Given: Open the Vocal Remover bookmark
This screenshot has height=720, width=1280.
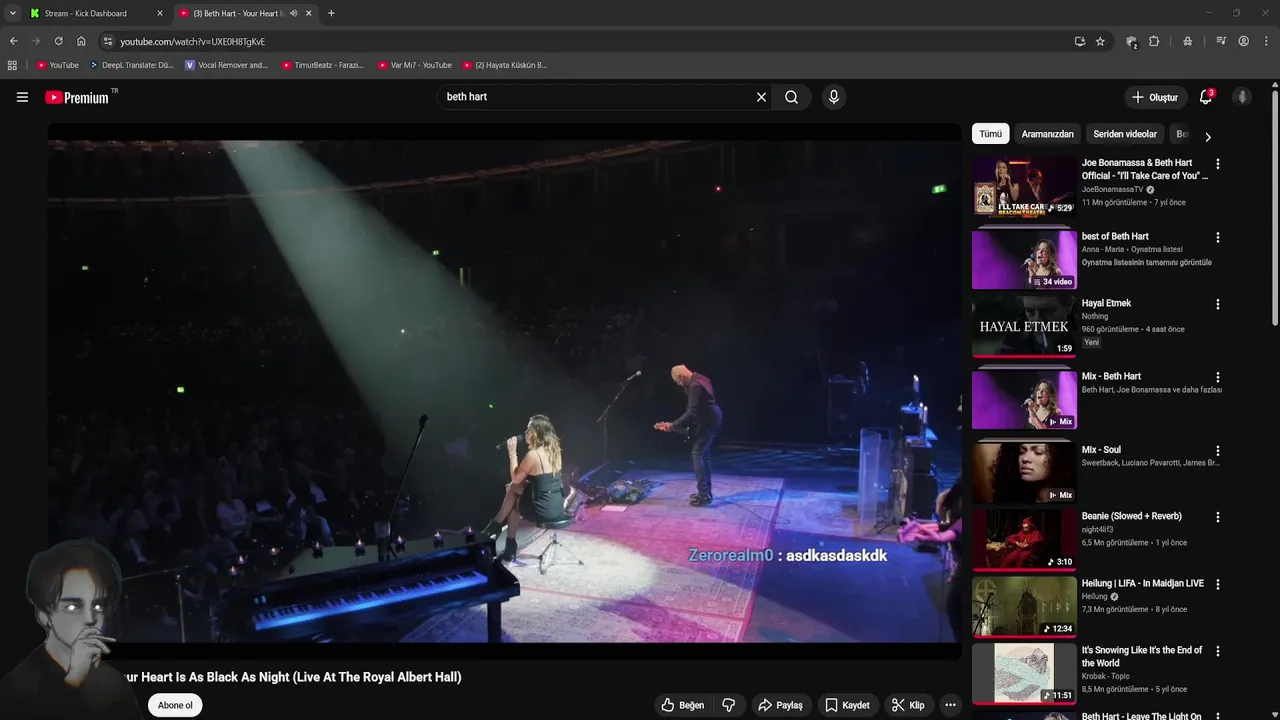Looking at the screenshot, I should 227,65.
